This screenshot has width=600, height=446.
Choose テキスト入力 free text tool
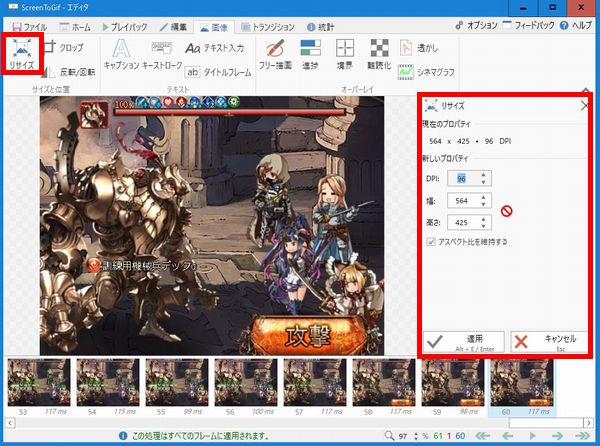click(215, 48)
